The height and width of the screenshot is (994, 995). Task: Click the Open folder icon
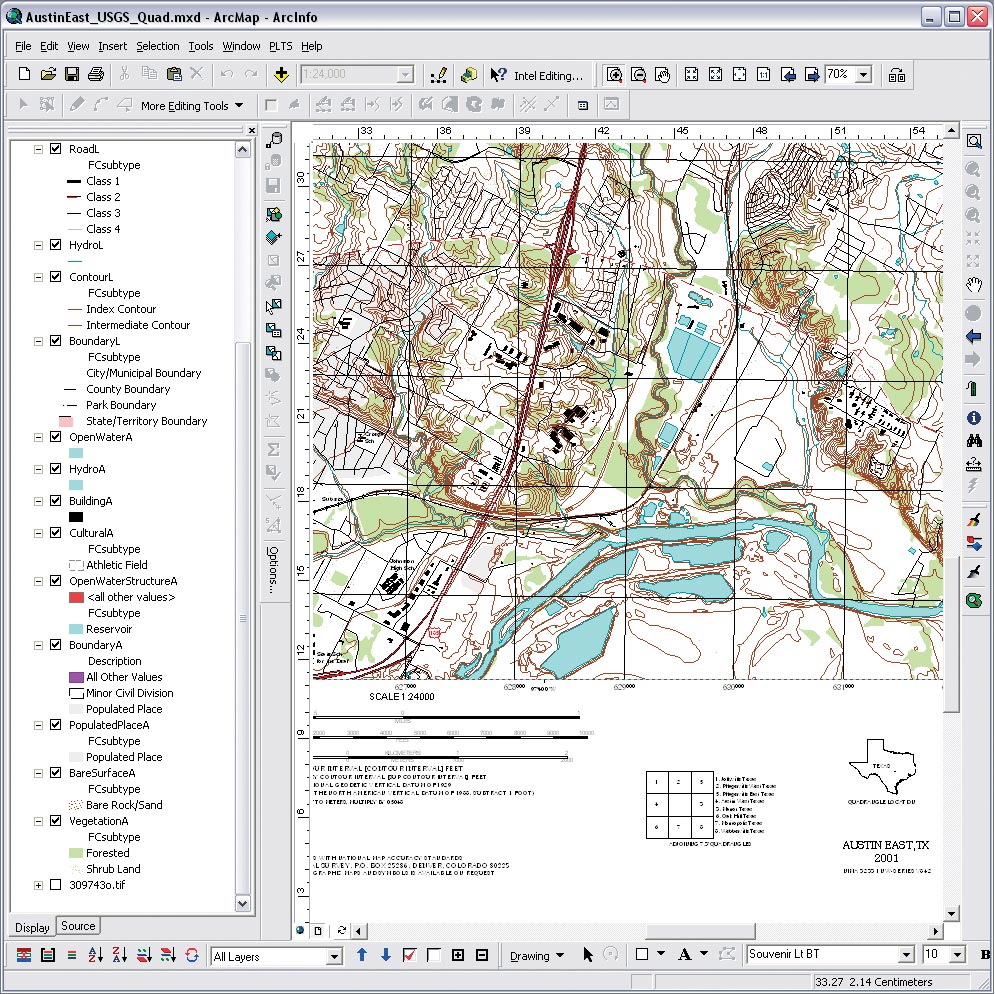click(48, 74)
